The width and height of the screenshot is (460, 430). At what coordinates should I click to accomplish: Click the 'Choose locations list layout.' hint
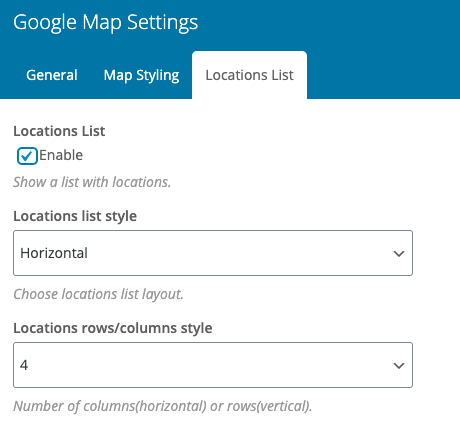click(x=98, y=294)
